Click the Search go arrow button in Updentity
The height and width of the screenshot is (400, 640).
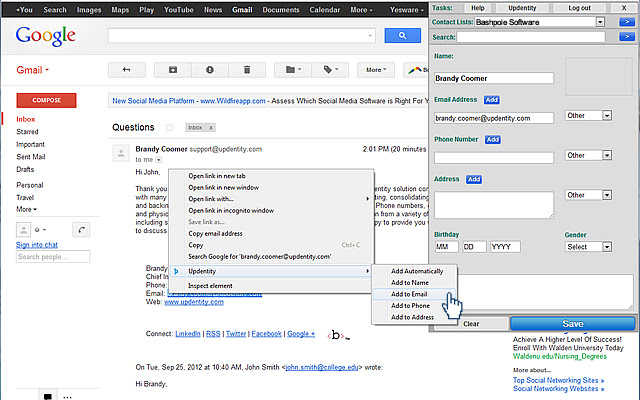click(627, 37)
